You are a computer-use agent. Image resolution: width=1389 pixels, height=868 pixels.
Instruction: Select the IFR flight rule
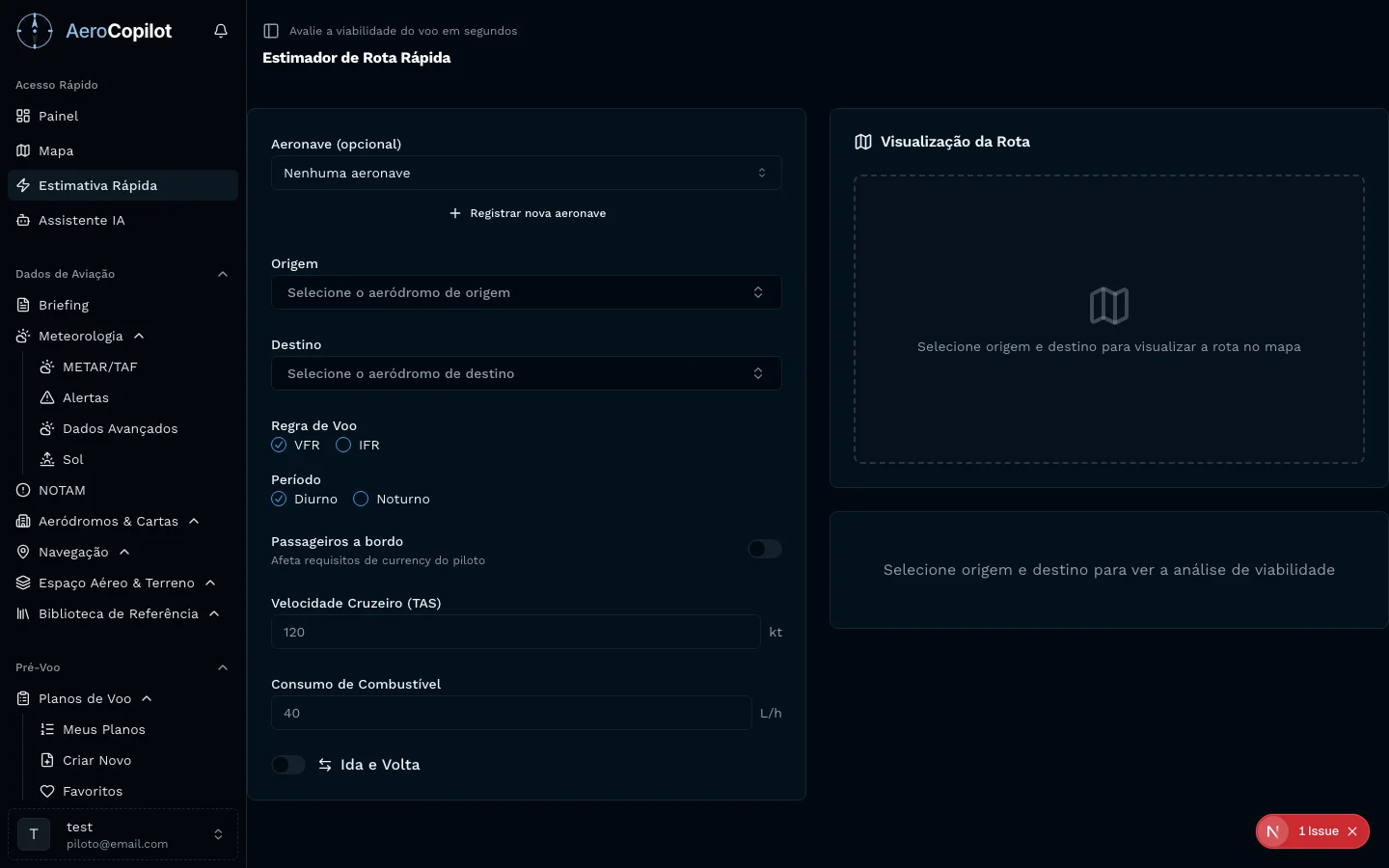coord(343,445)
